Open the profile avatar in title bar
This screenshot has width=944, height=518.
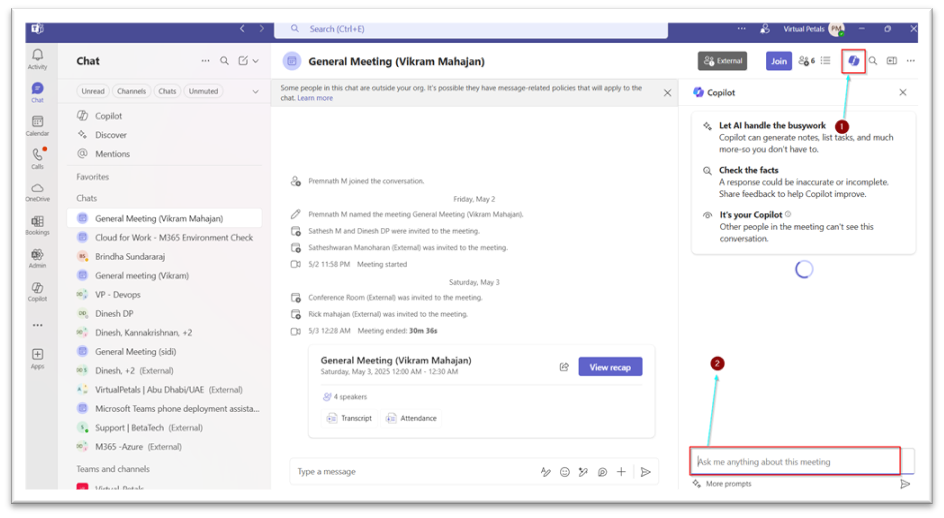click(836, 29)
